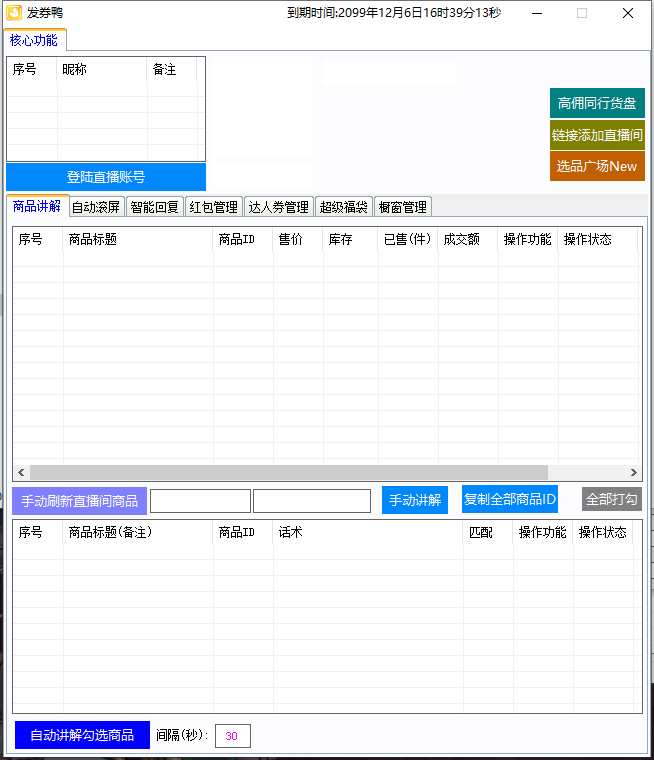Click the first text box beside 手动刷新直播间商品
654x760 pixels.
(x=200, y=500)
